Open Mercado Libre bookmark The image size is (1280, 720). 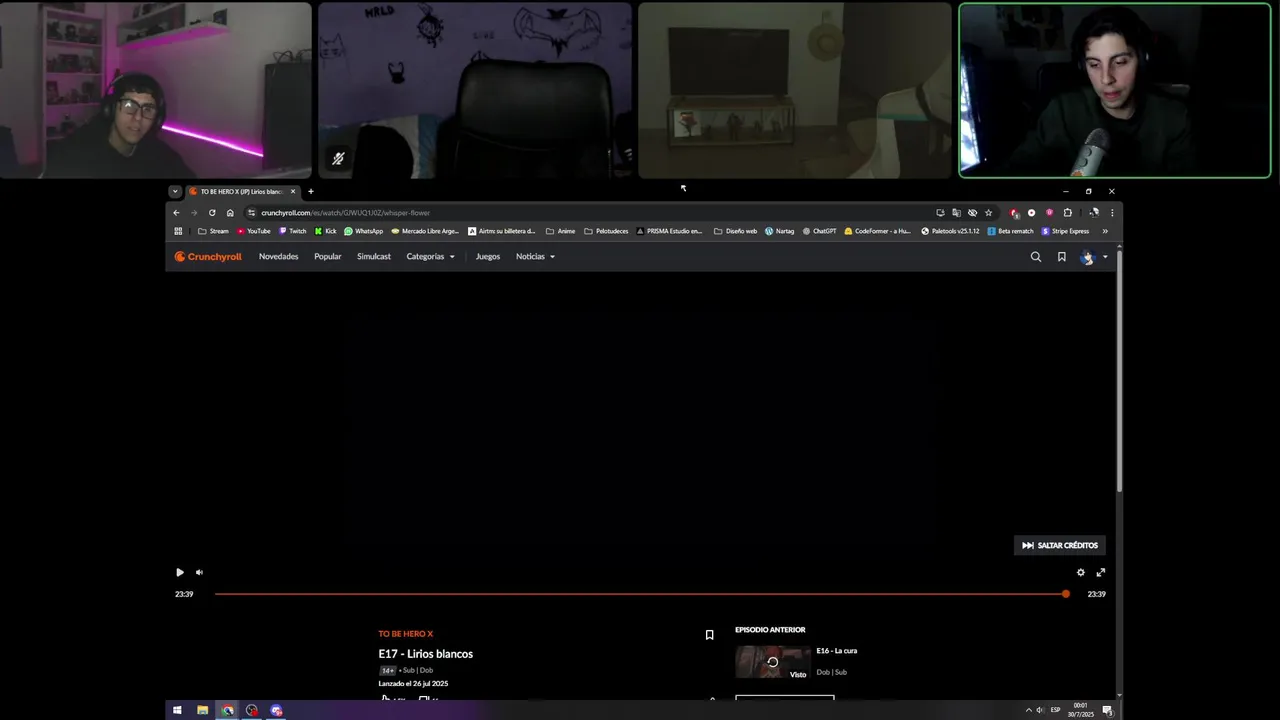425,231
